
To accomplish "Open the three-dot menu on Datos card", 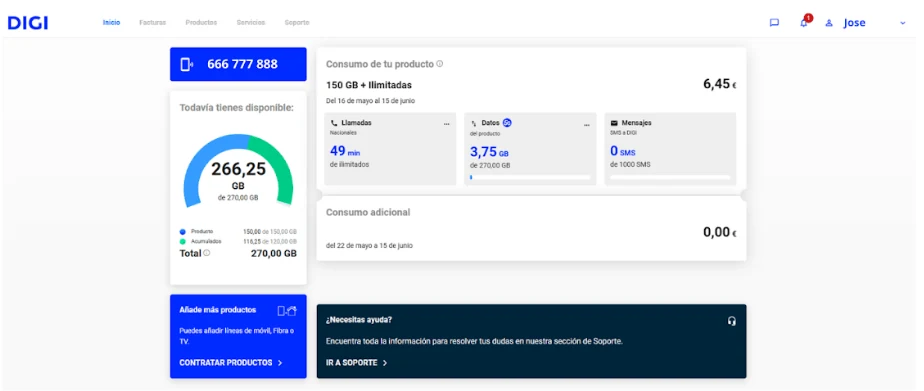I will tap(586, 124).
